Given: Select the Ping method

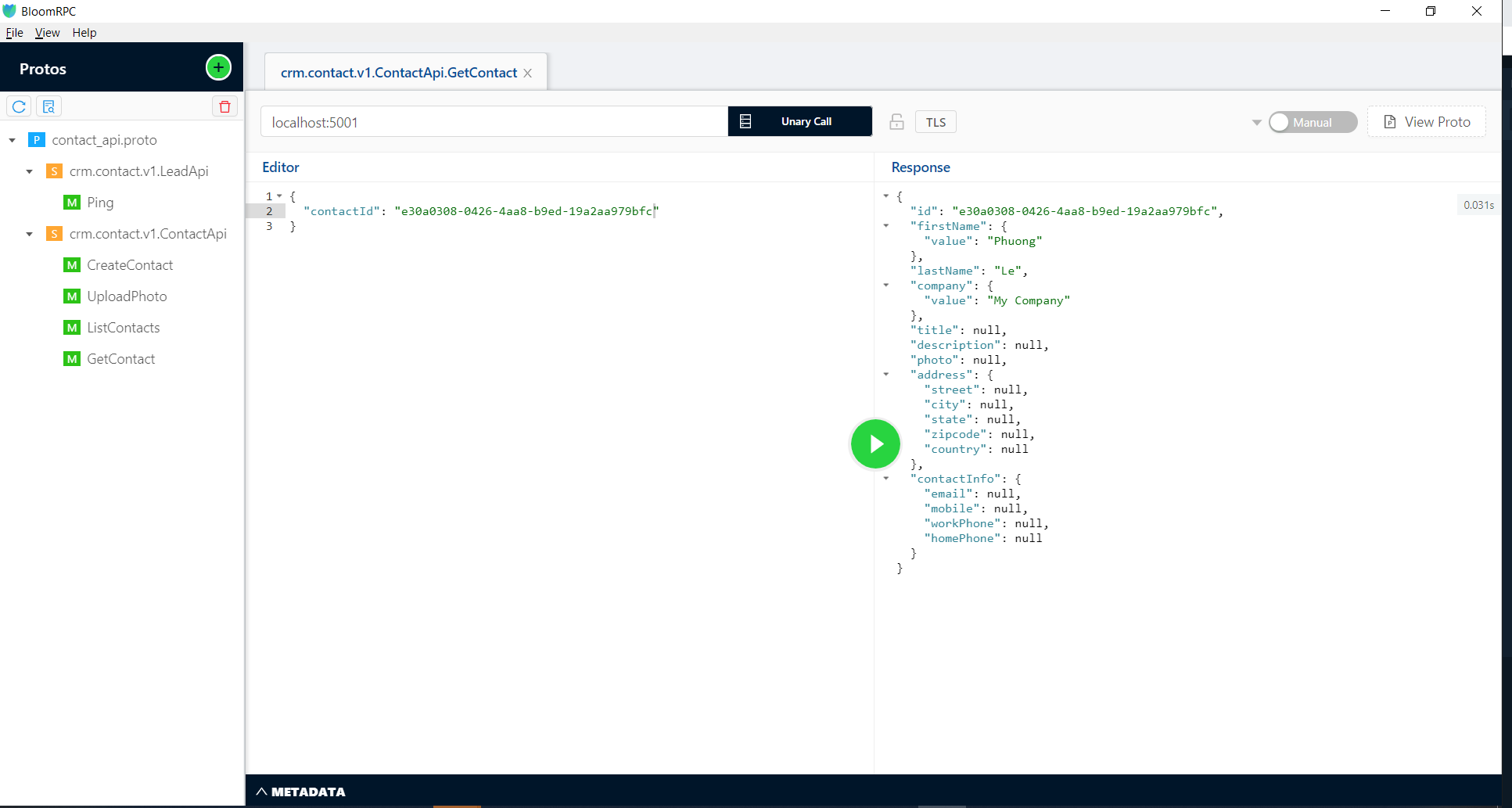Looking at the screenshot, I should (100, 203).
